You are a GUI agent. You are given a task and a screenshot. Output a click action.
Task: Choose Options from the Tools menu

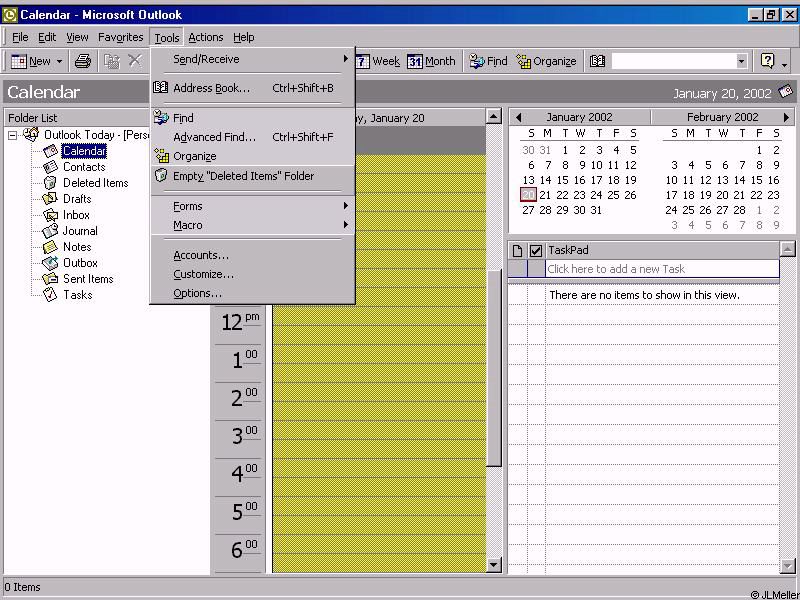click(x=197, y=293)
